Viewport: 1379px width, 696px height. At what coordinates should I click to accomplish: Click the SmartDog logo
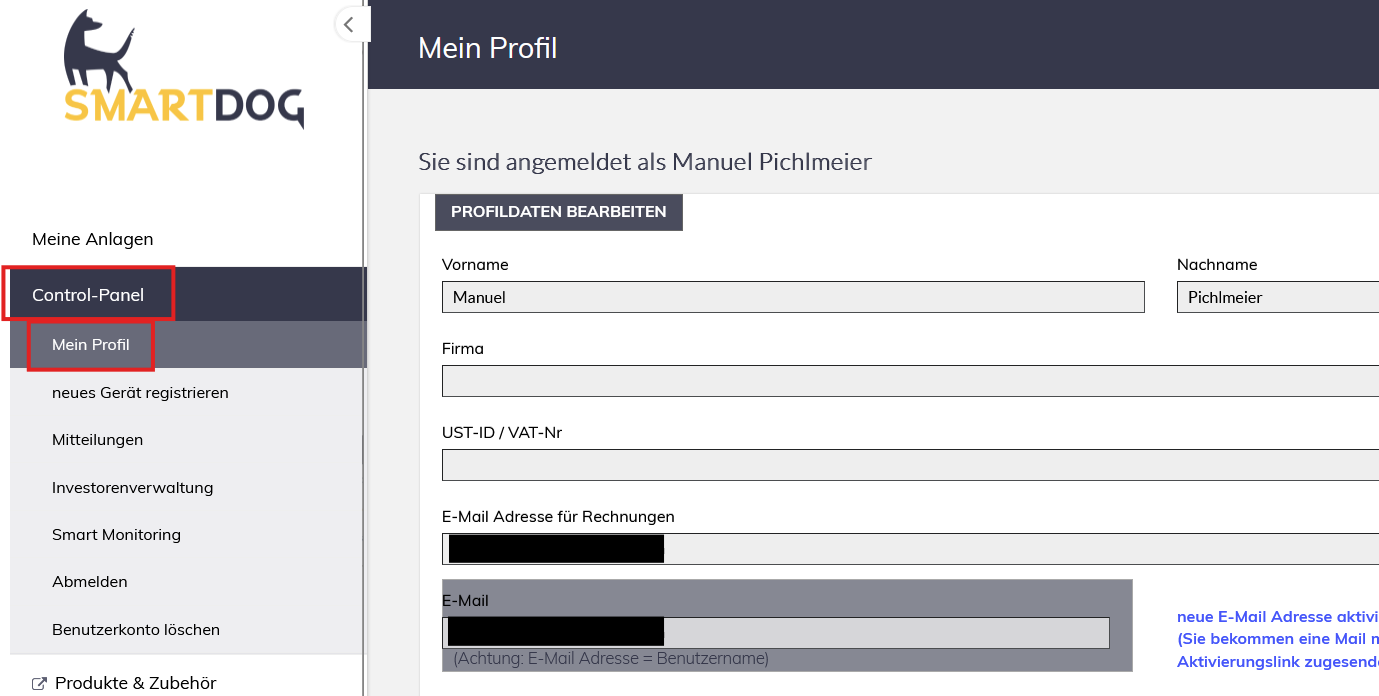pyautogui.click(x=183, y=70)
